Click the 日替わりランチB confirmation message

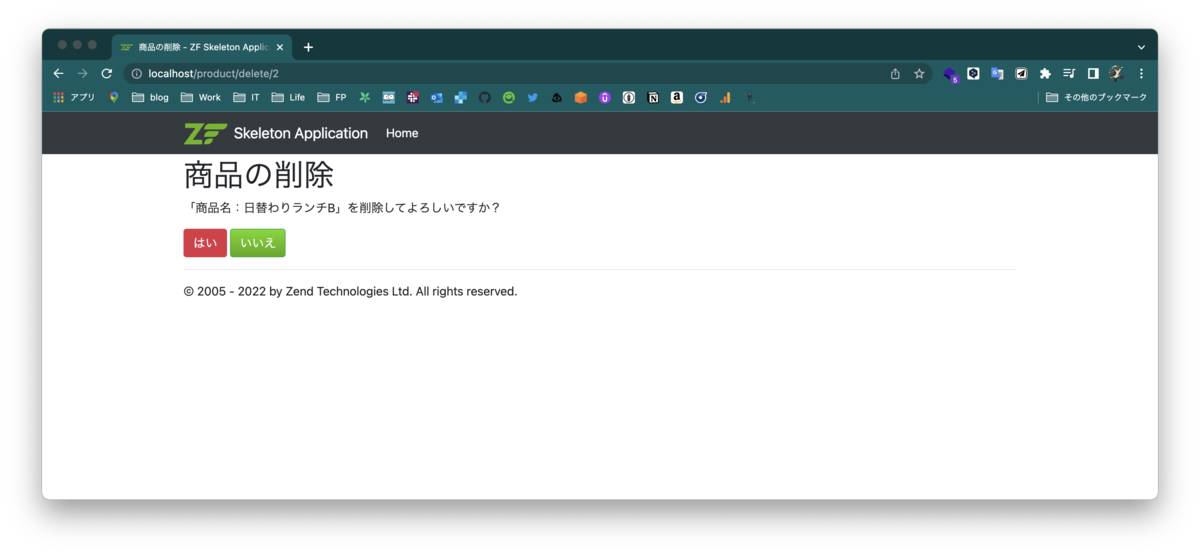342,208
